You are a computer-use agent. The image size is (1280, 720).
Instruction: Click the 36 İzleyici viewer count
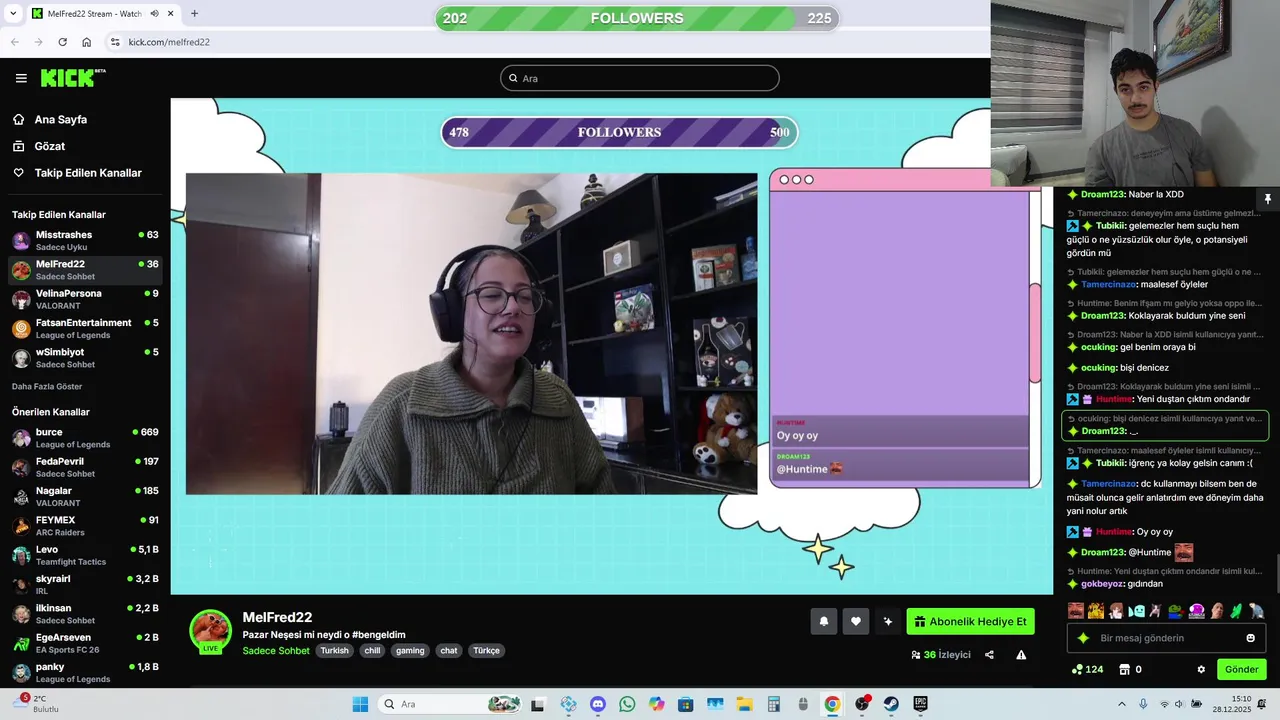[x=940, y=655]
